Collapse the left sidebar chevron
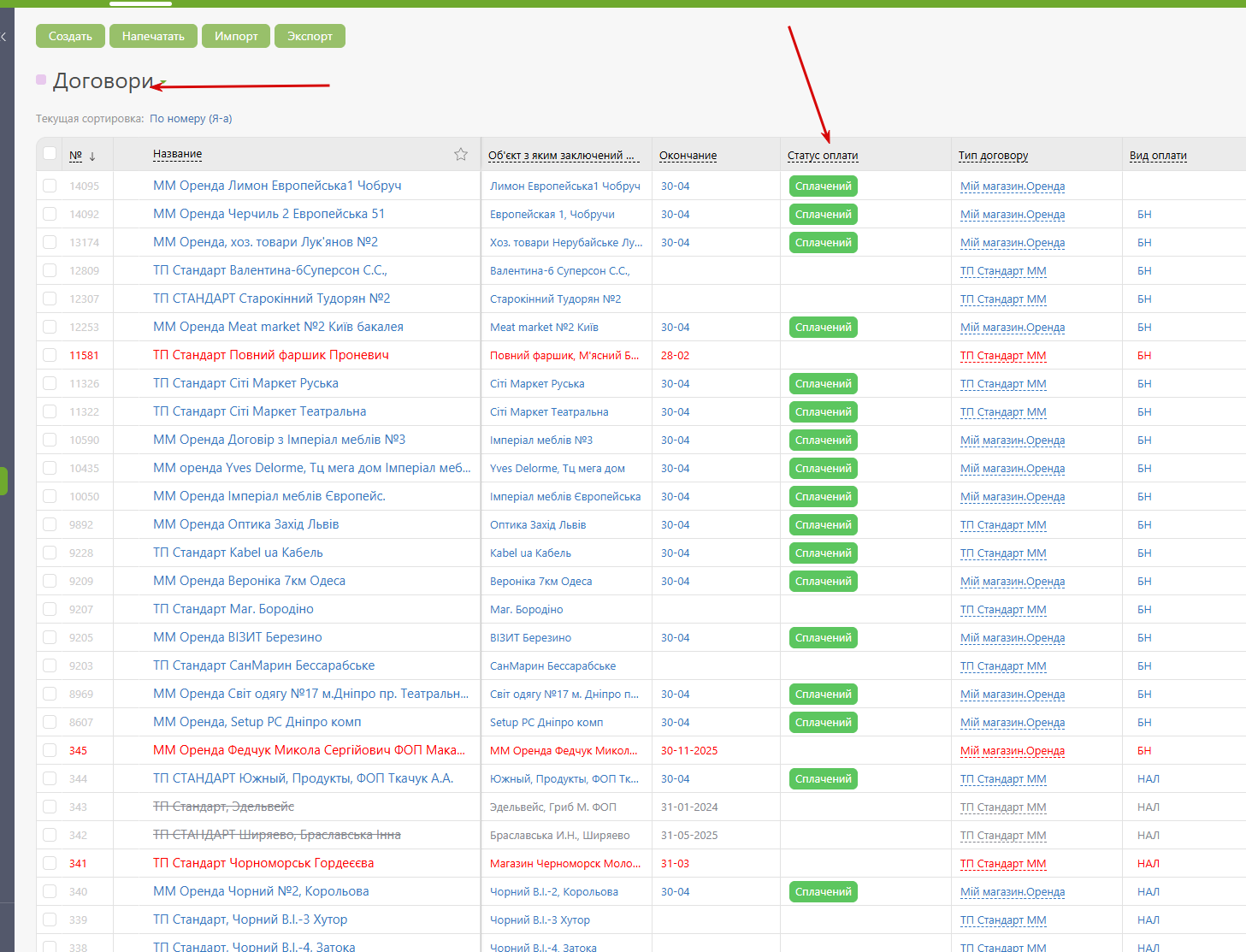 pos(3,37)
